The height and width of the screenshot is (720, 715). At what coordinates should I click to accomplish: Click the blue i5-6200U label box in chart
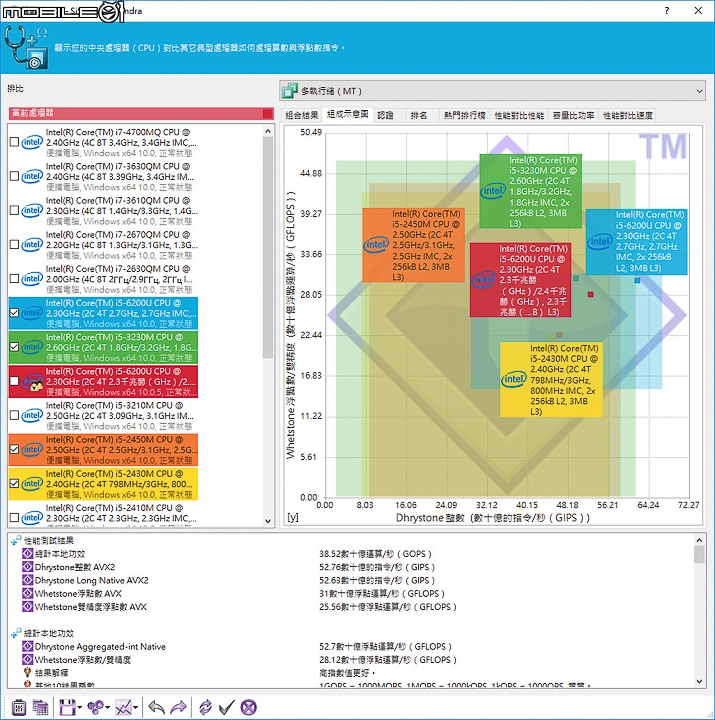point(636,242)
